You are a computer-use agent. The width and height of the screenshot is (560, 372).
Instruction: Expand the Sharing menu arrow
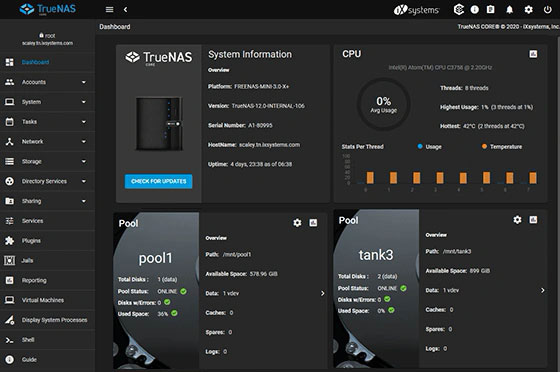click(x=84, y=201)
